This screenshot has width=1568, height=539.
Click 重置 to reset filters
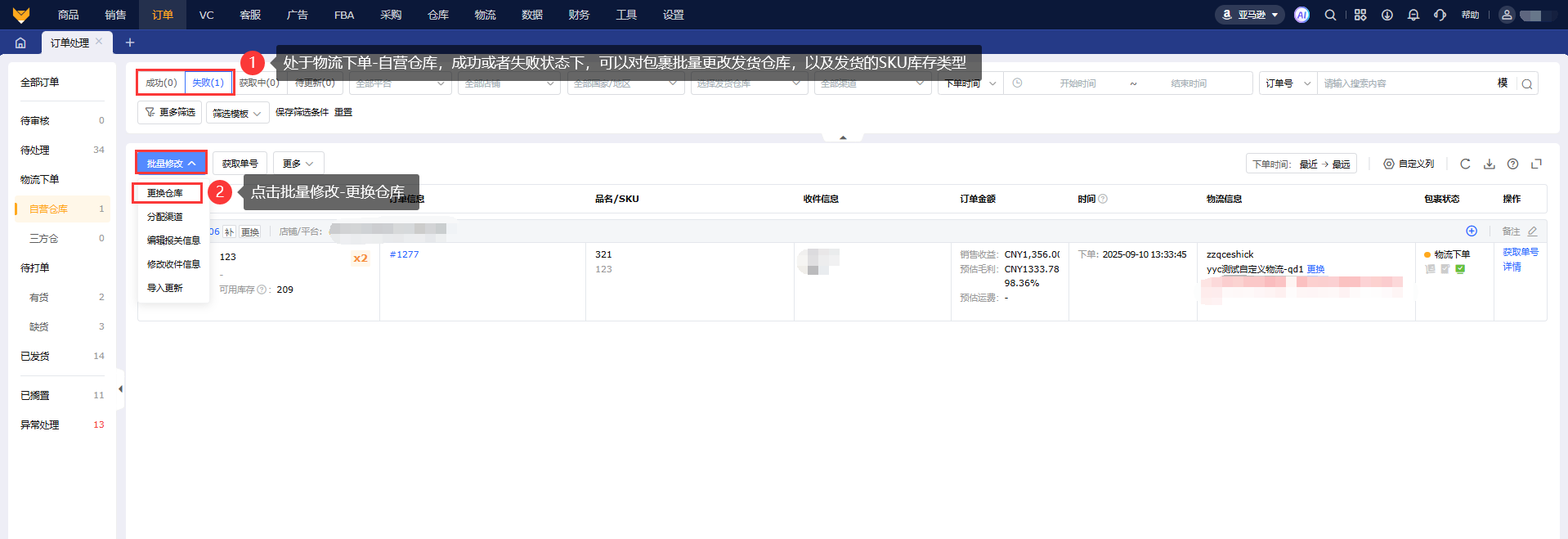343,112
